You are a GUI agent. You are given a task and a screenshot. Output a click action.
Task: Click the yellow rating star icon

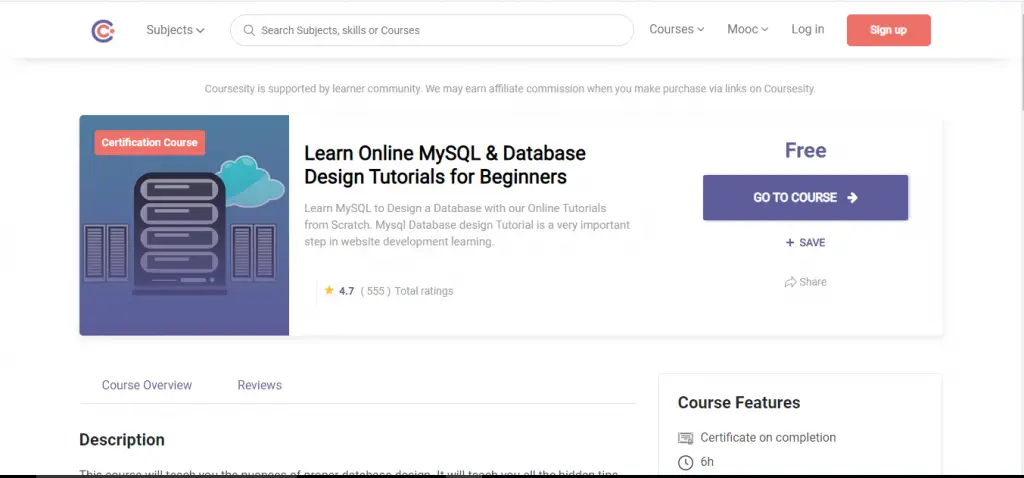(329, 291)
